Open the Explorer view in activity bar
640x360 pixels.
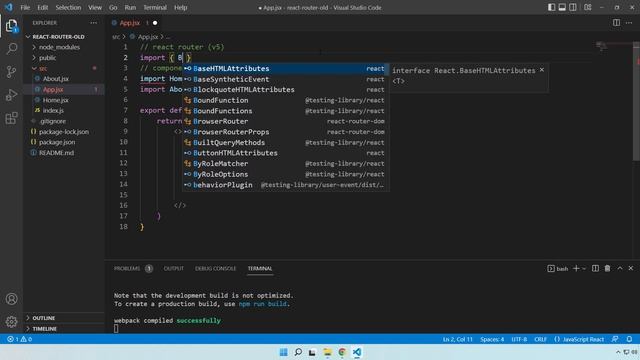[x=11, y=26]
